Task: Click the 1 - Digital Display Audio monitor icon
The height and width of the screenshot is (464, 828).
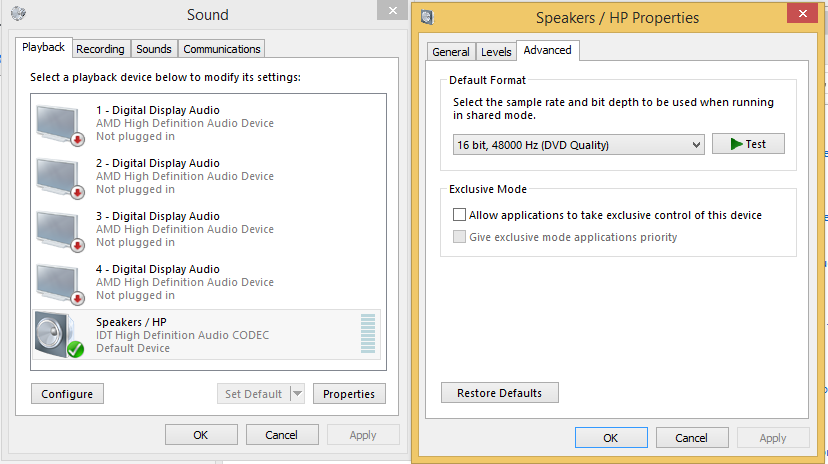Action: coord(59,124)
